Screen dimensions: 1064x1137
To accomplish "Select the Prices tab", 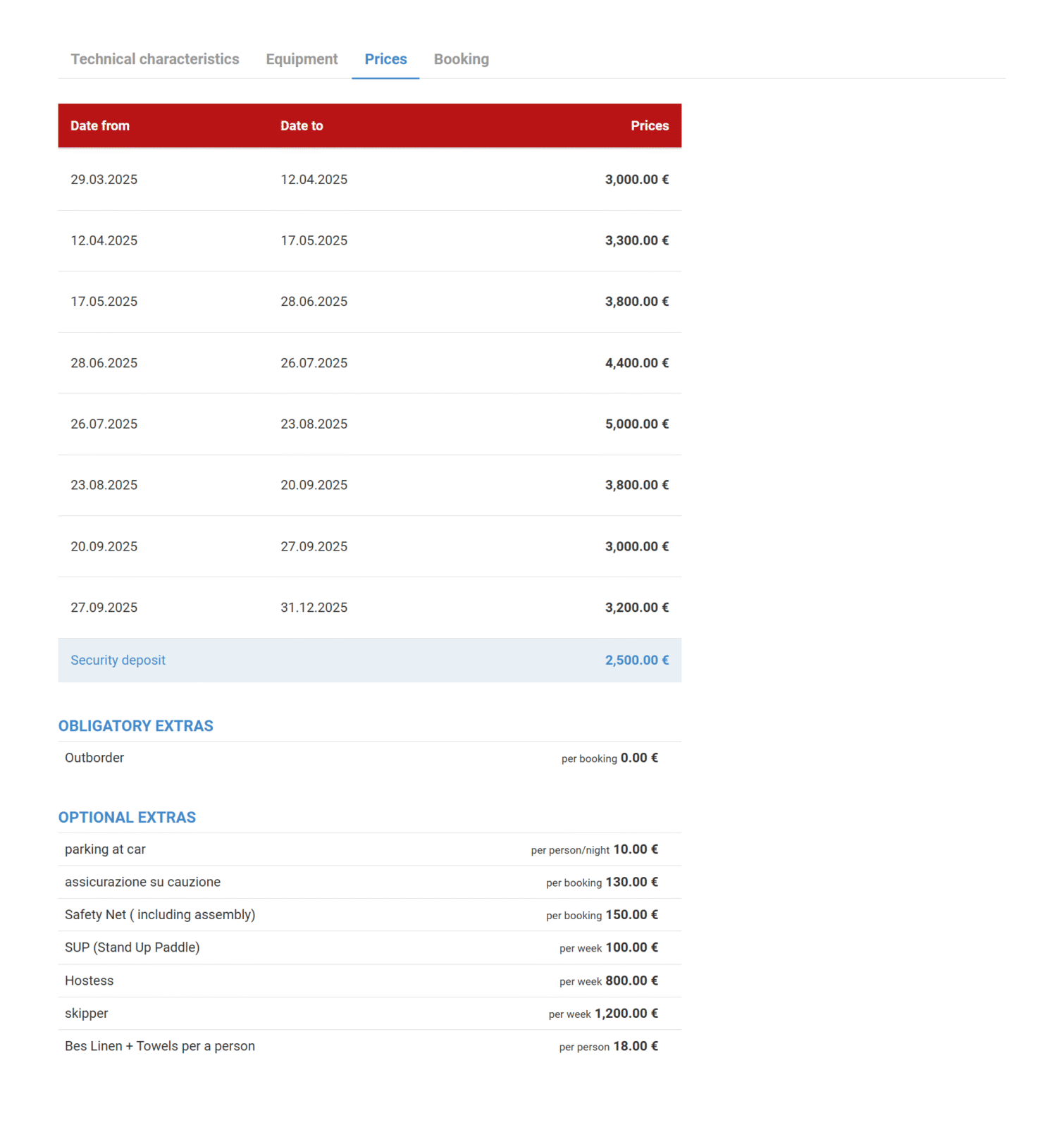I will click(385, 59).
